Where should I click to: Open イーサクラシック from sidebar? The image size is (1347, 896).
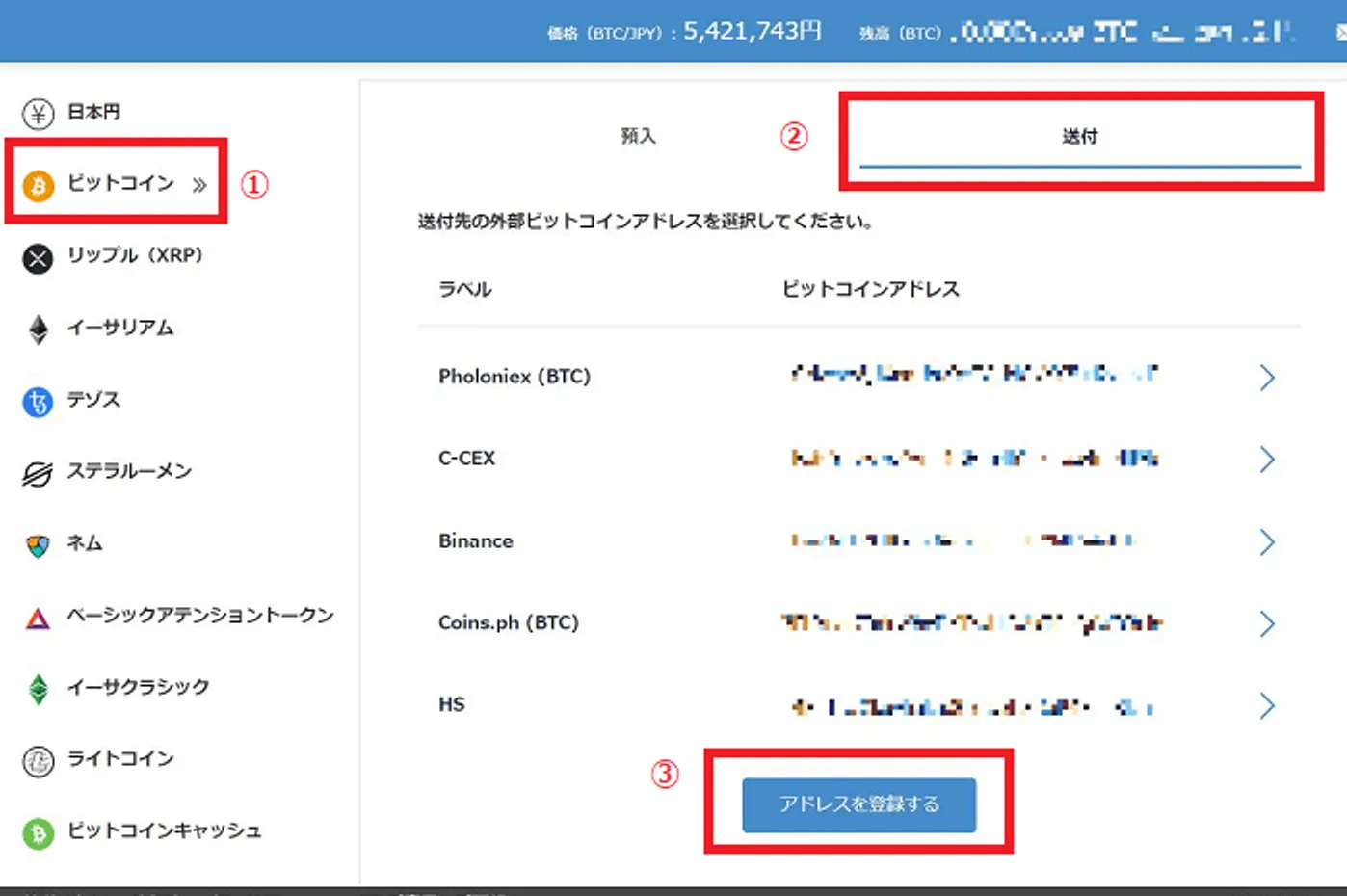(138, 686)
